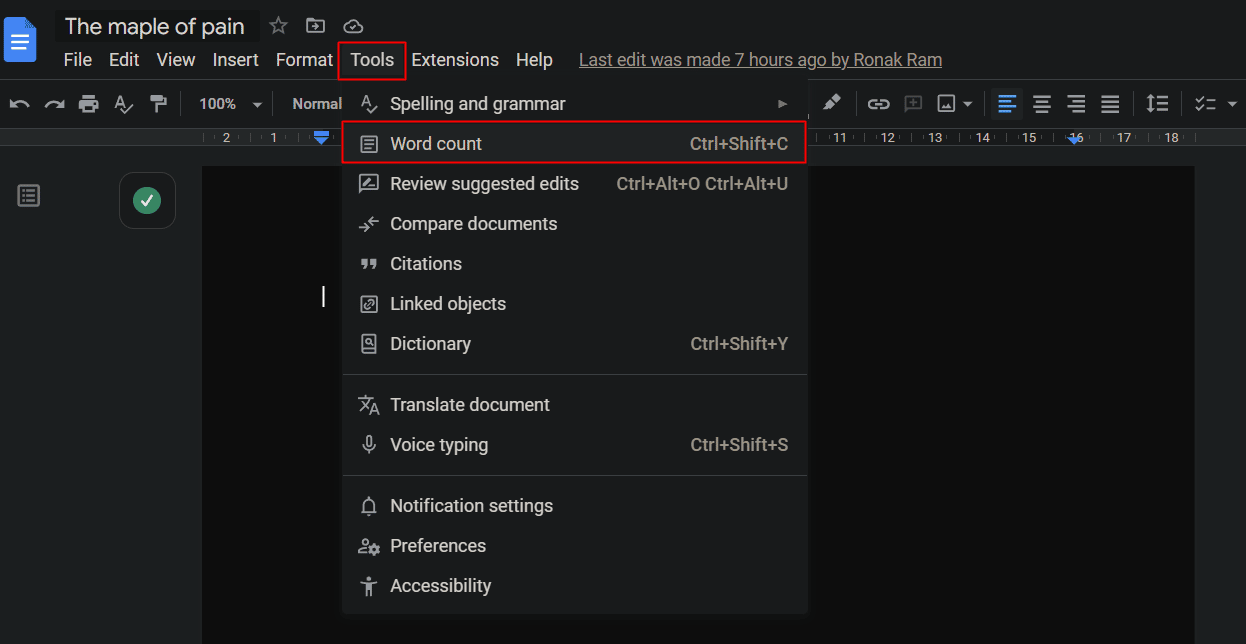Click the insert image icon

click(x=946, y=104)
